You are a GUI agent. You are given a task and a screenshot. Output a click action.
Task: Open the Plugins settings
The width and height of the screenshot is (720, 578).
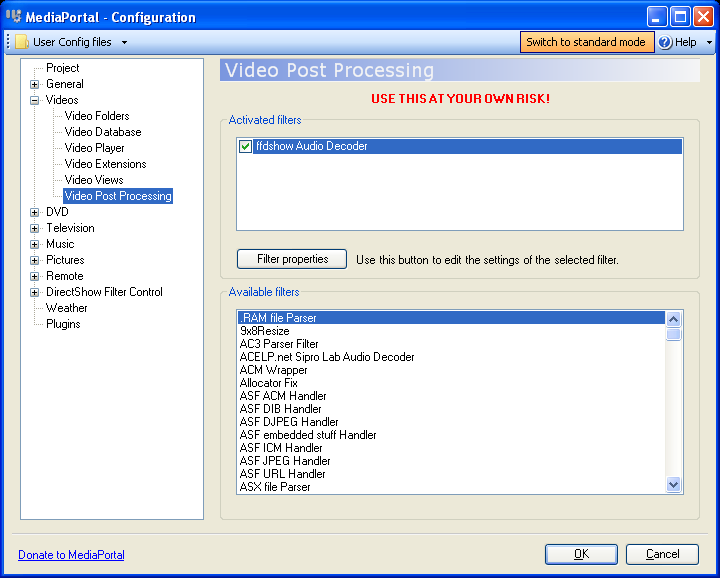pos(63,324)
